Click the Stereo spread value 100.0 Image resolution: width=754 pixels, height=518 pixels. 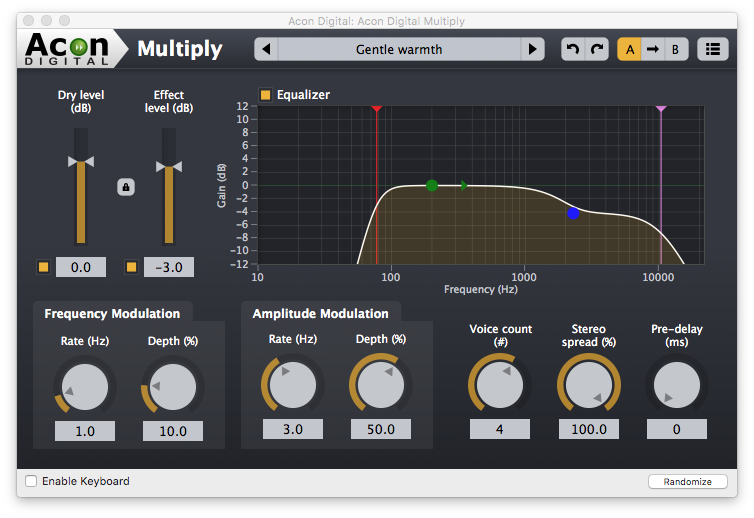(x=589, y=429)
